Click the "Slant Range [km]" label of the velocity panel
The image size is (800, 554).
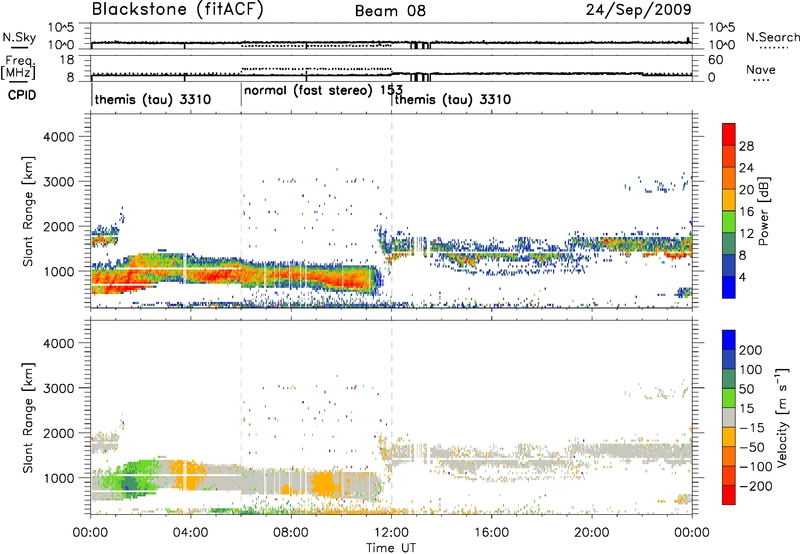point(29,417)
